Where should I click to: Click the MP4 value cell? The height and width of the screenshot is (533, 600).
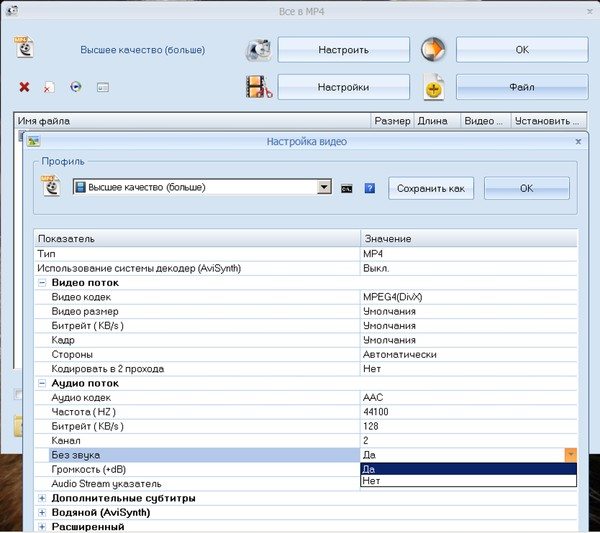(469, 254)
